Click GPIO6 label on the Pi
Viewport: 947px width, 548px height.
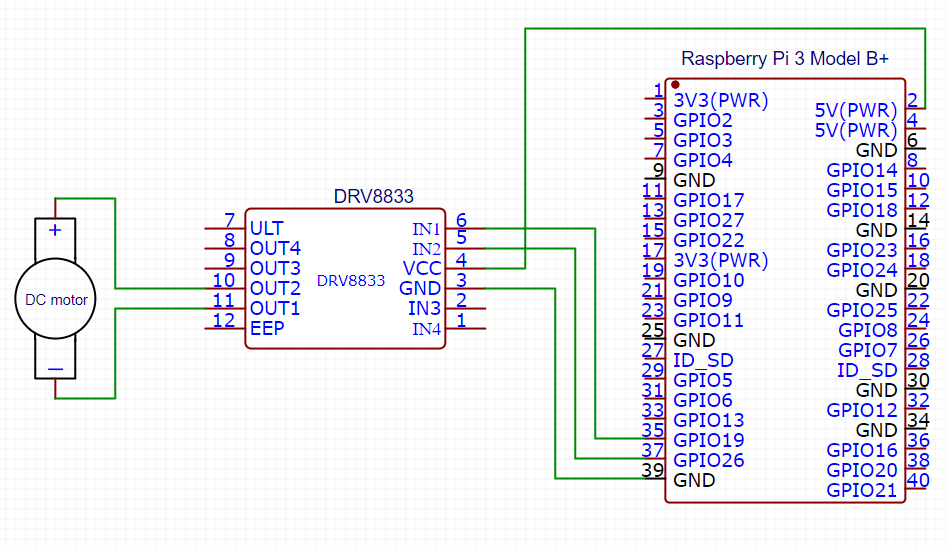(702, 401)
